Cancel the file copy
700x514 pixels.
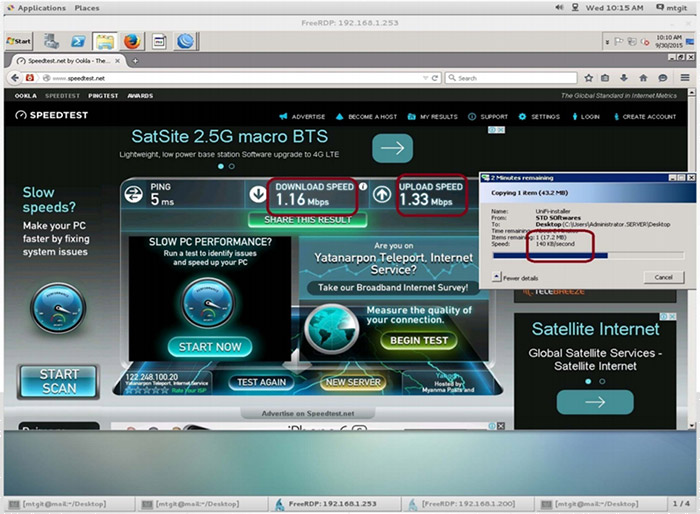pyautogui.click(x=664, y=277)
